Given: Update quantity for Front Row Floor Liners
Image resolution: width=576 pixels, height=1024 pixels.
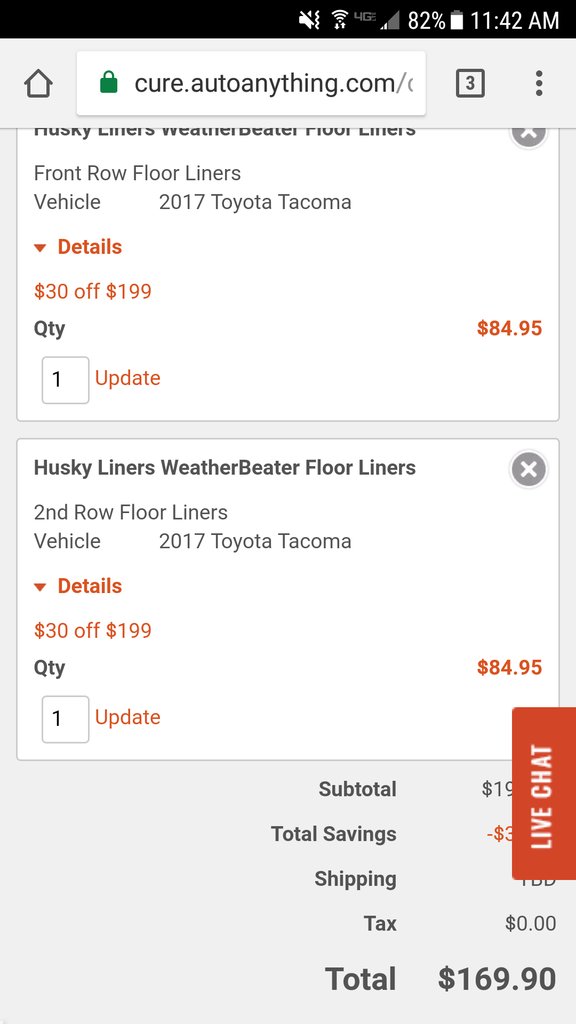Looking at the screenshot, I should click(128, 378).
